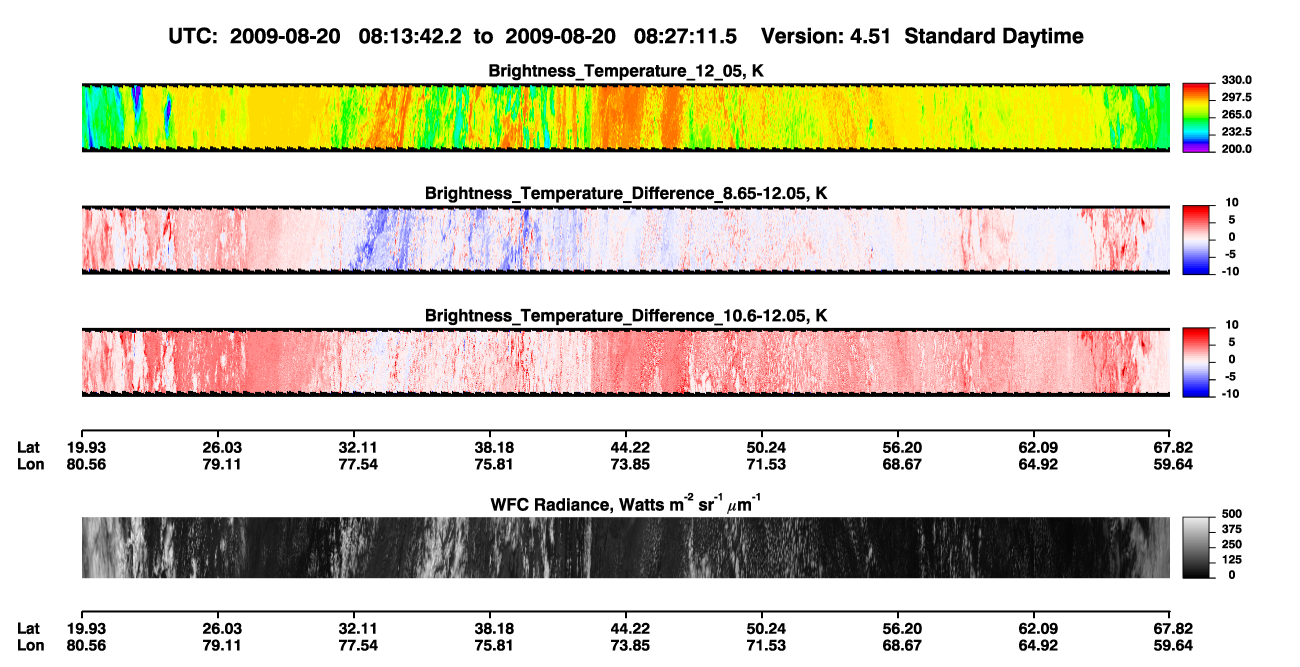
Task: Click latitude 32.11 on the upper axis
Action: [x=358, y=447]
